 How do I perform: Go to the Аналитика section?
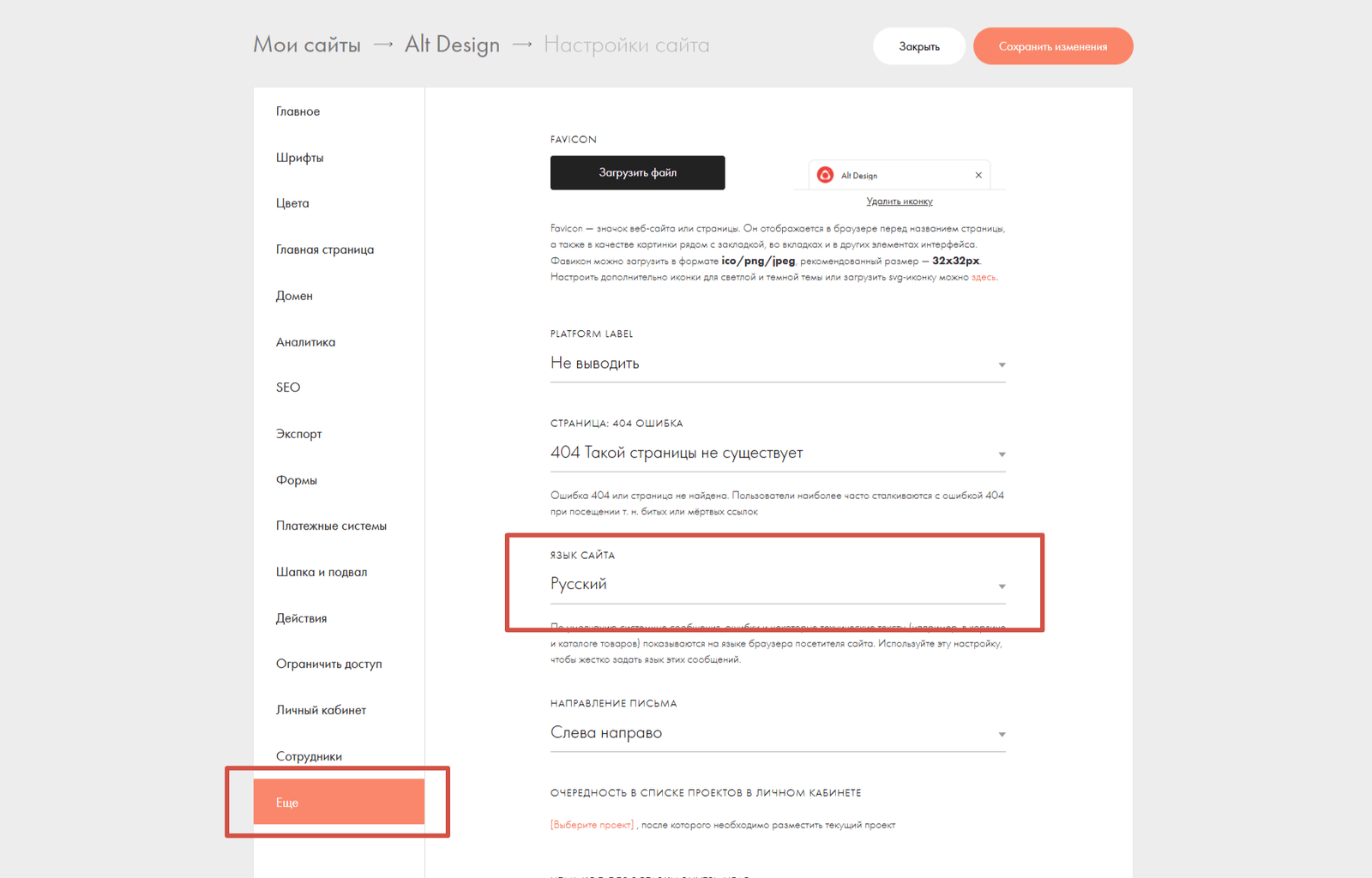tap(305, 342)
